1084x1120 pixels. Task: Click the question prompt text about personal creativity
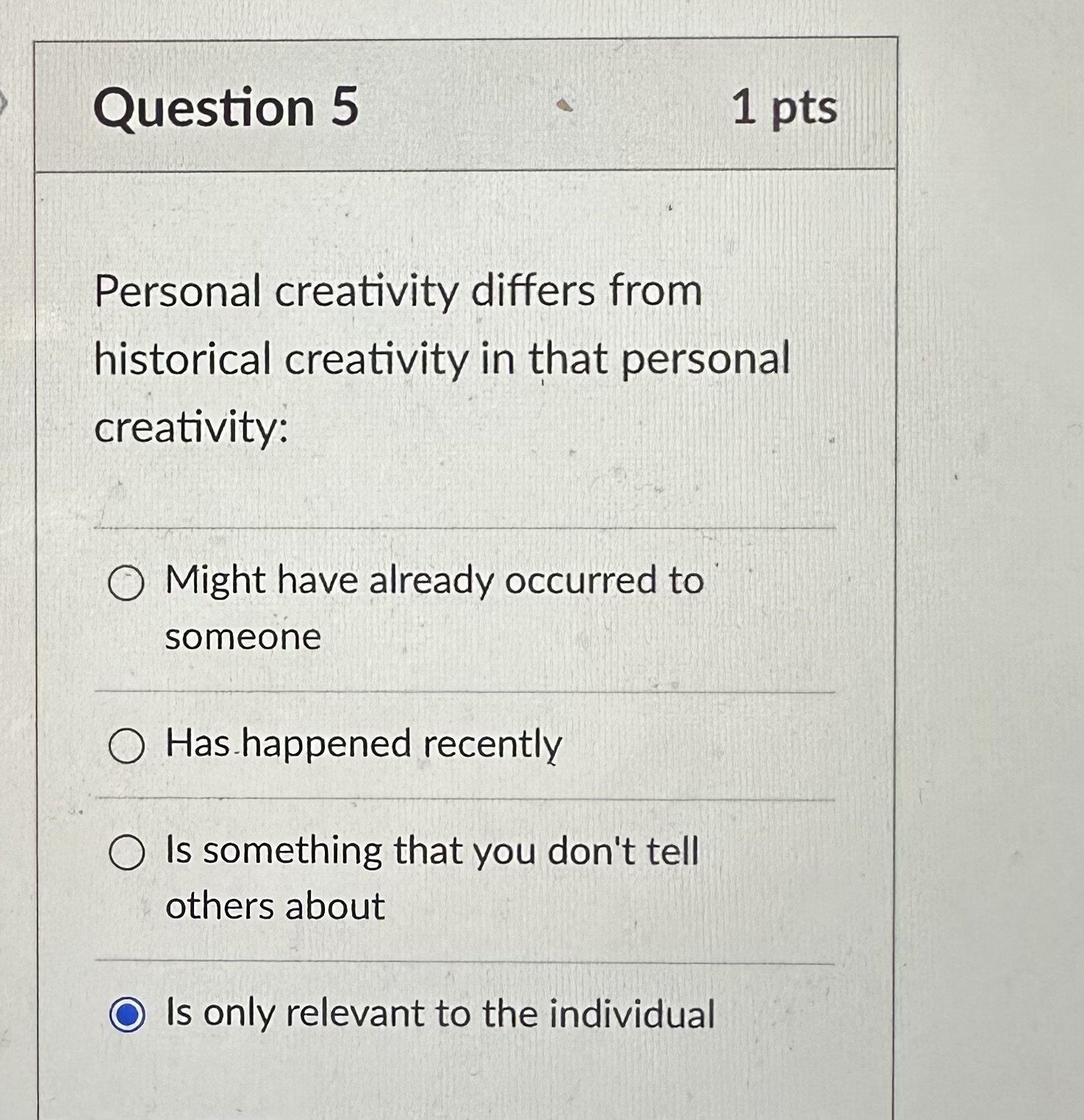[x=441, y=358]
